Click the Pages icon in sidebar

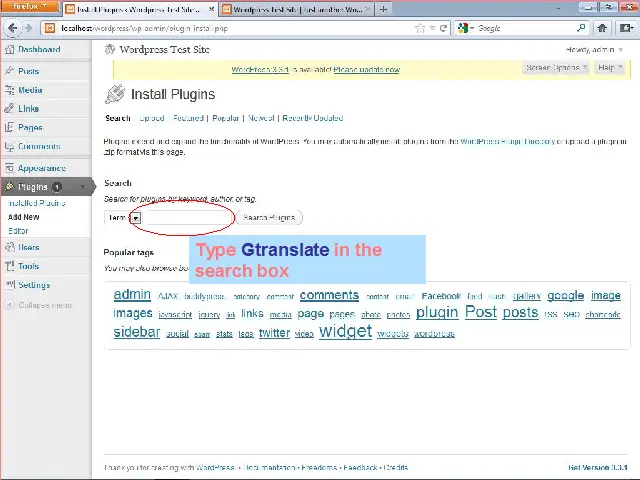coord(9,127)
